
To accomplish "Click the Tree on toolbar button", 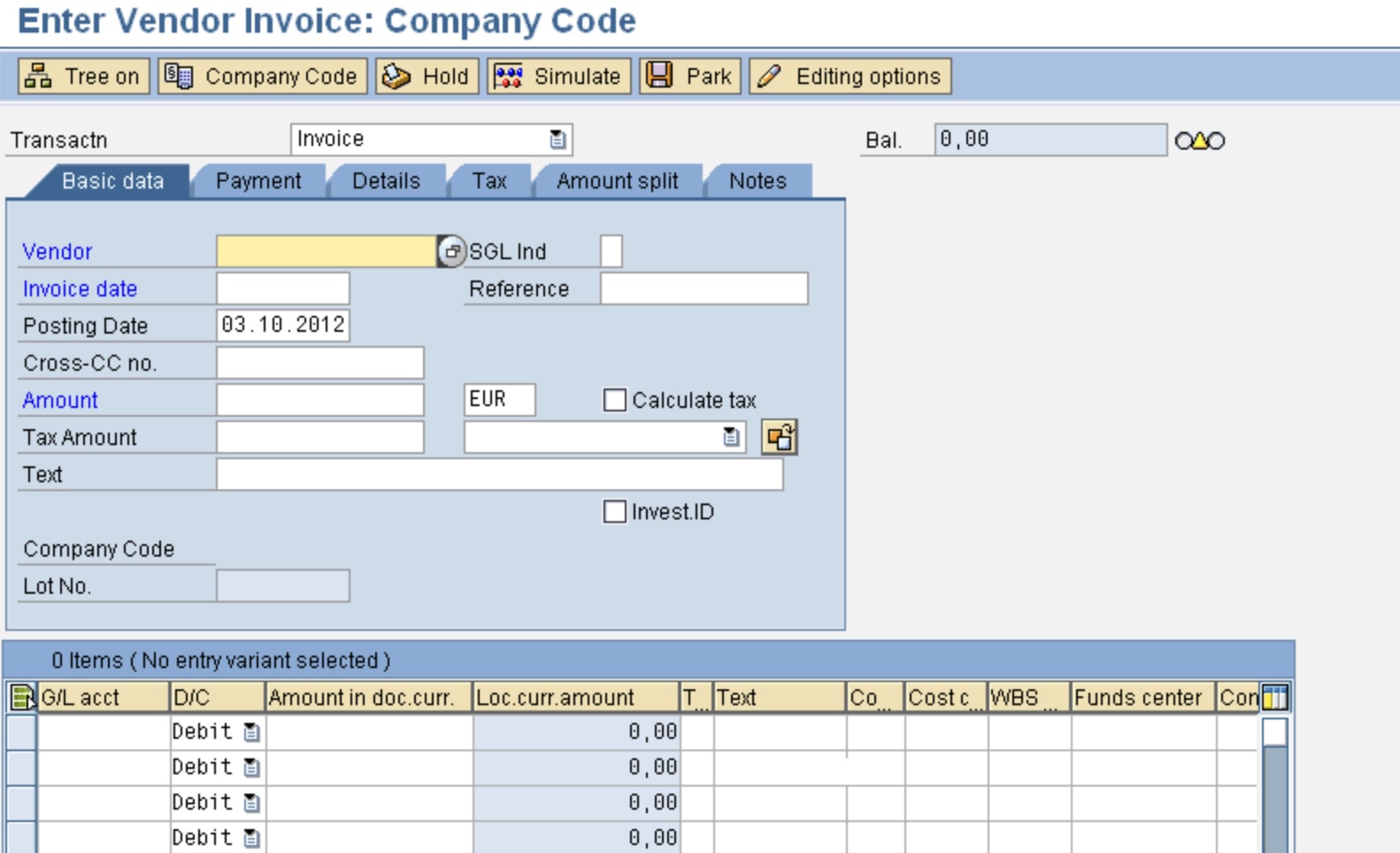I will pos(84,76).
